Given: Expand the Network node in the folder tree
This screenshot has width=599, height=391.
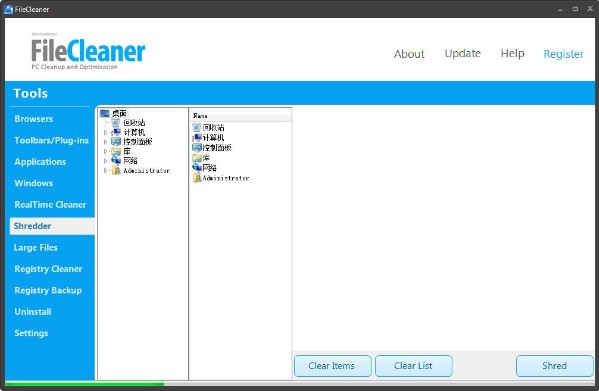Looking at the screenshot, I should pos(105,161).
